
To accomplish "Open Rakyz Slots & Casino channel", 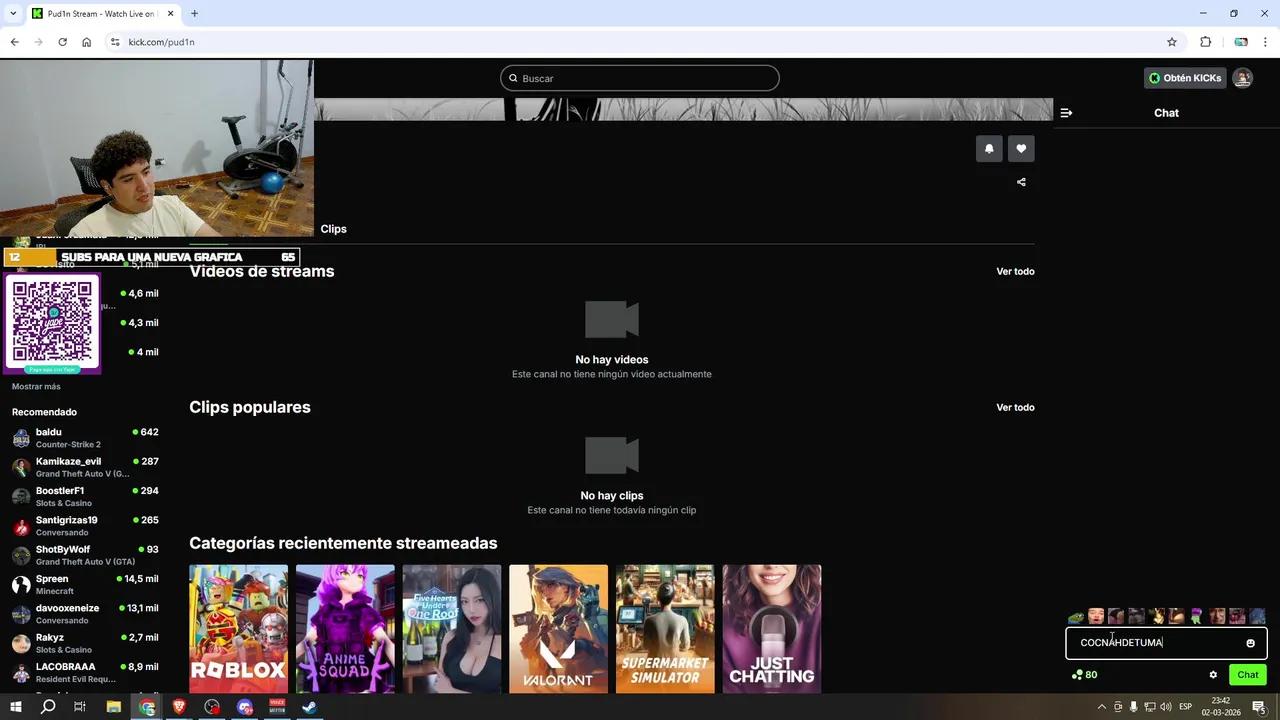I will (85, 643).
